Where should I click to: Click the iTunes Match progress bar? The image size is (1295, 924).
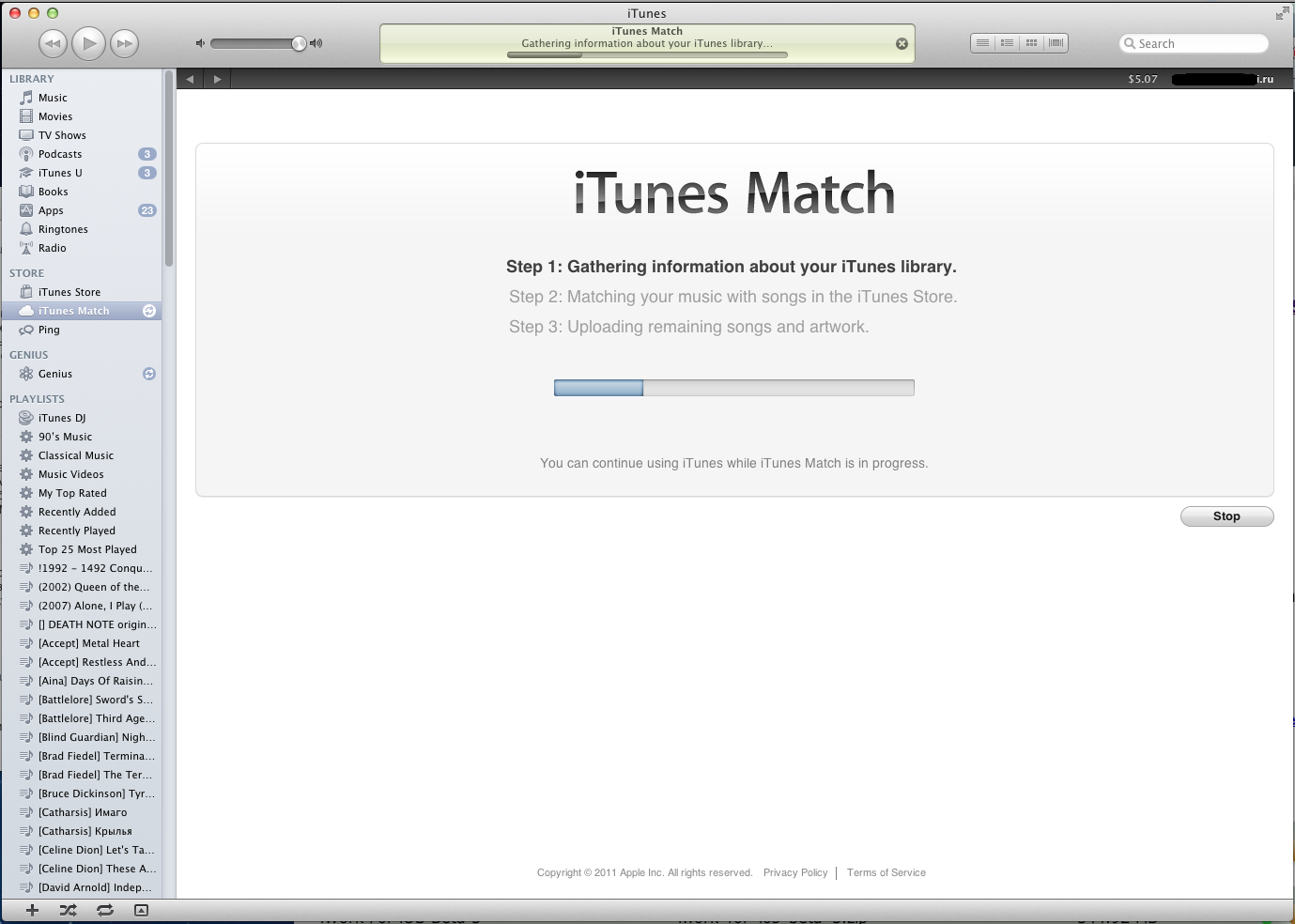tap(733, 388)
